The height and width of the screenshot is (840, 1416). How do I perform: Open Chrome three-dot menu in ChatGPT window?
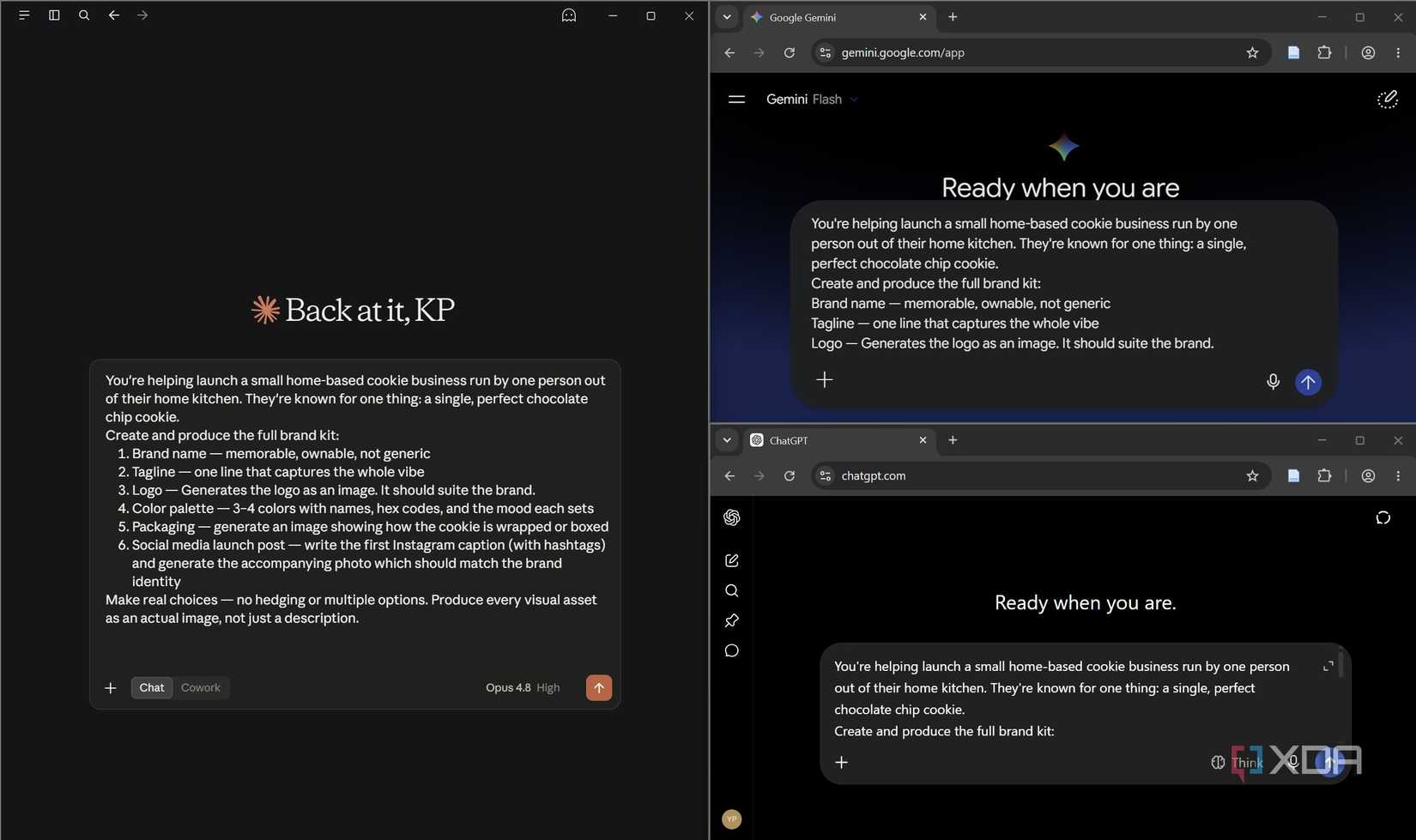coord(1398,475)
